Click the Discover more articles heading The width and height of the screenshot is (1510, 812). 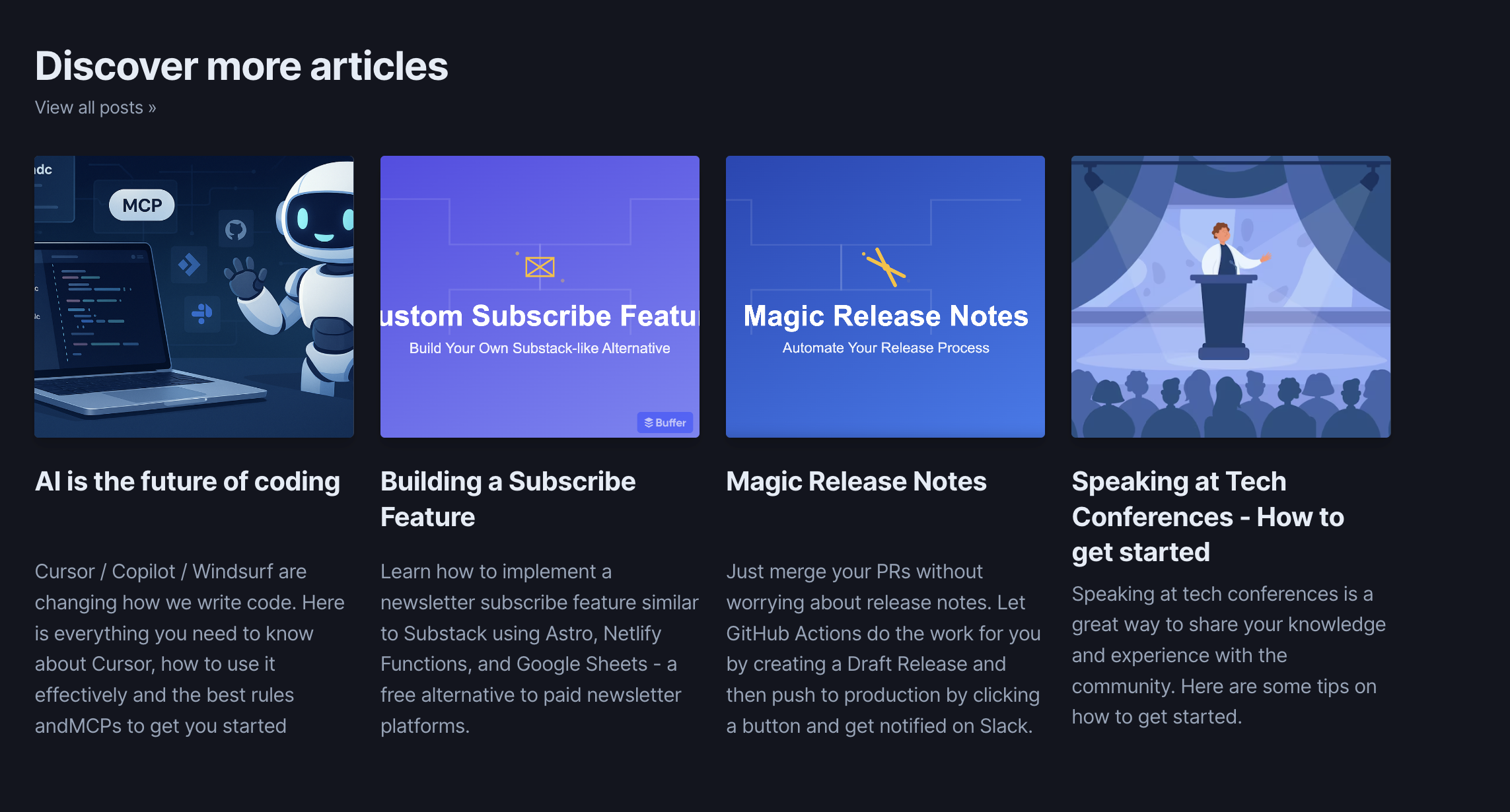pyautogui.click(x=242, y=65)
